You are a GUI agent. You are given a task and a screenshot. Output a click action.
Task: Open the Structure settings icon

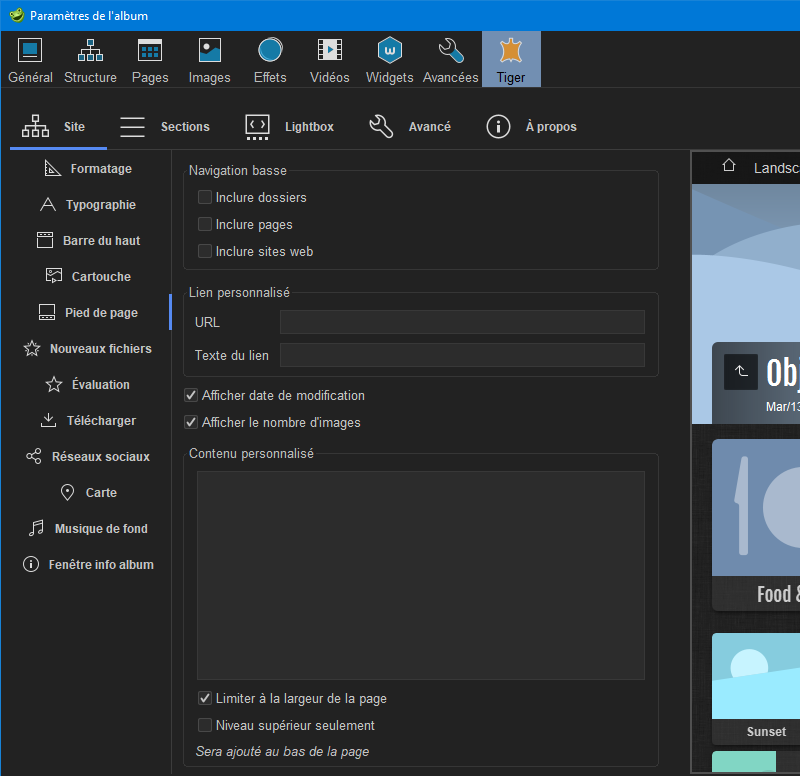point(90,59)
